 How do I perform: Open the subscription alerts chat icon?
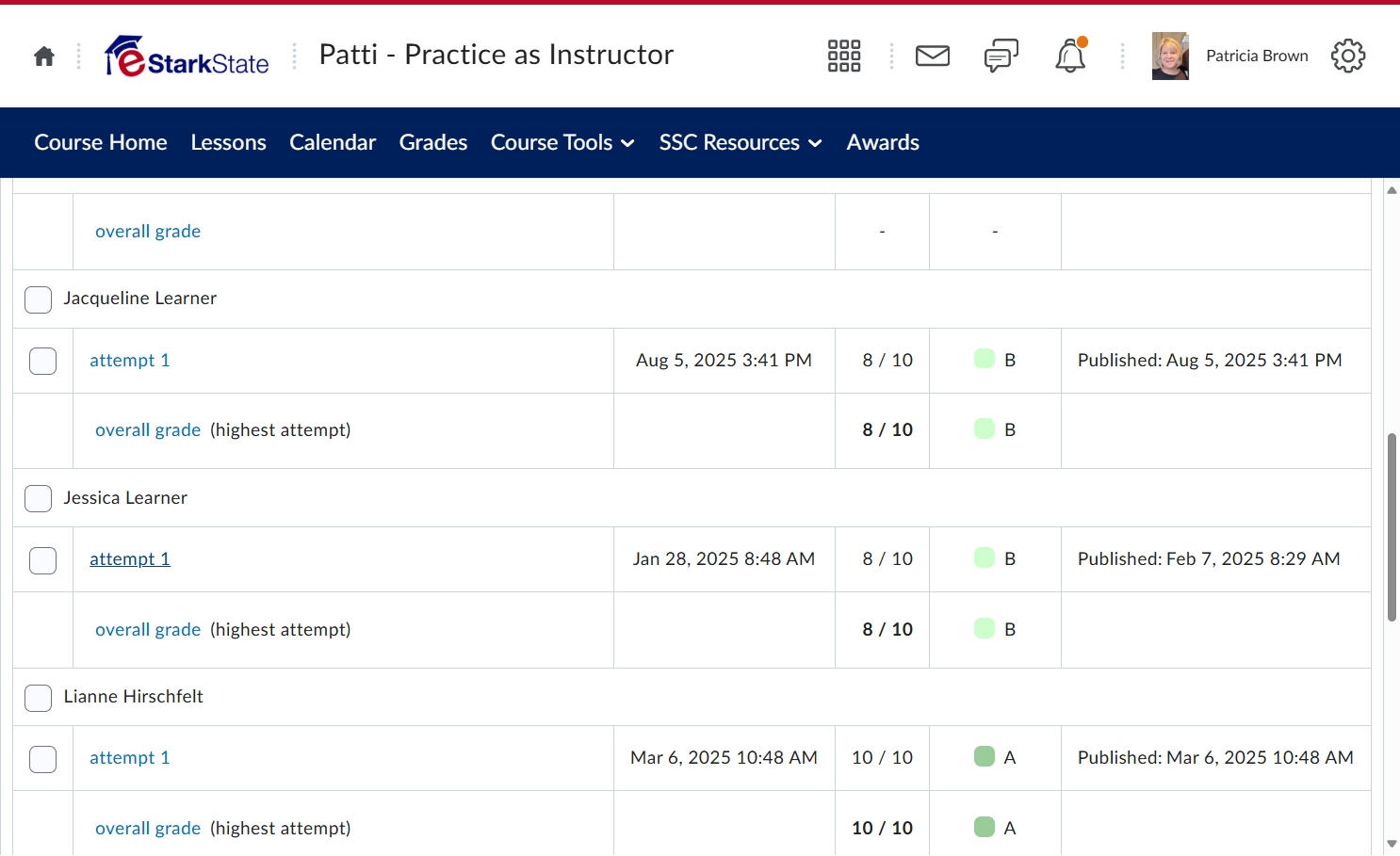1001,57
